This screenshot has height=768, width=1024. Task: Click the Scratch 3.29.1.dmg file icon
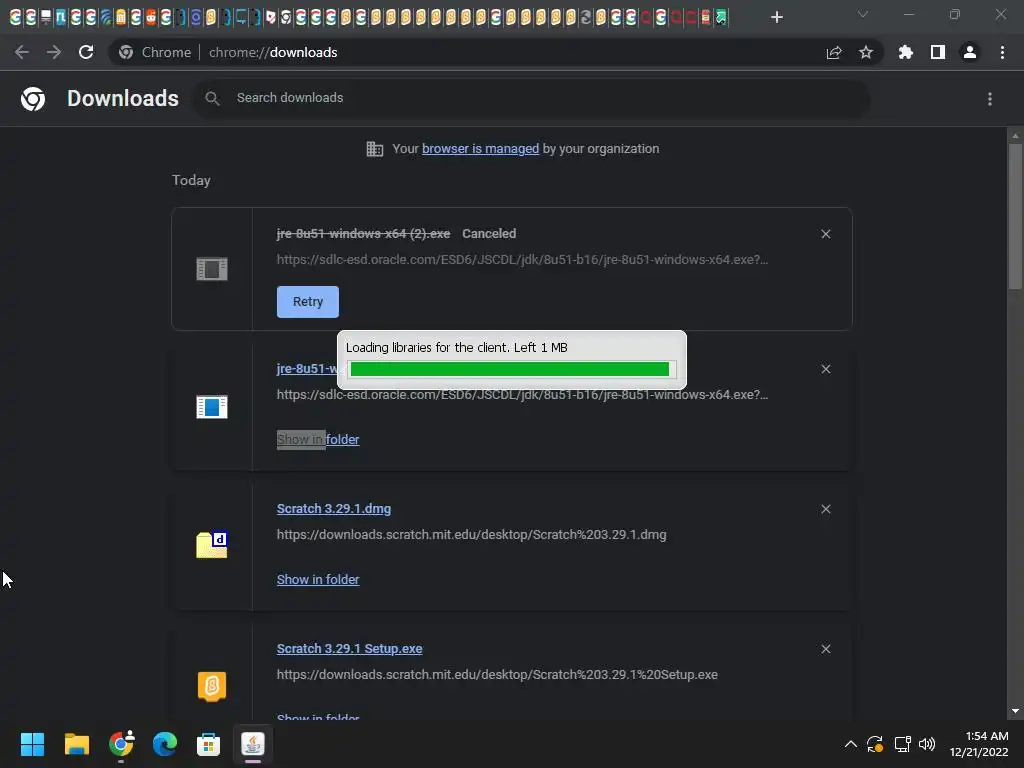click(212, 545)
